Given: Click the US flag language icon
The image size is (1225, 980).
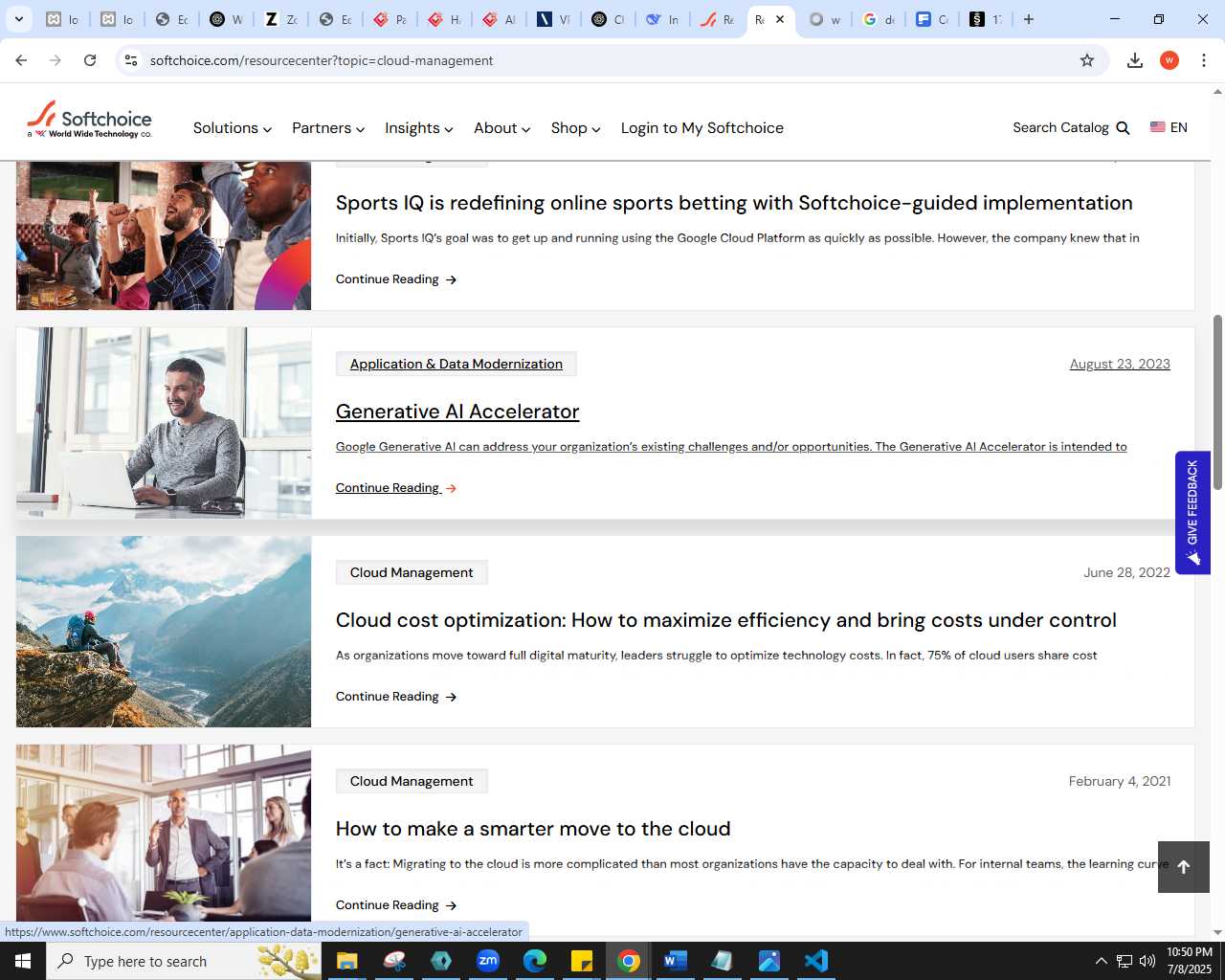Looking at the screenshot, I should pos(1158,127).
